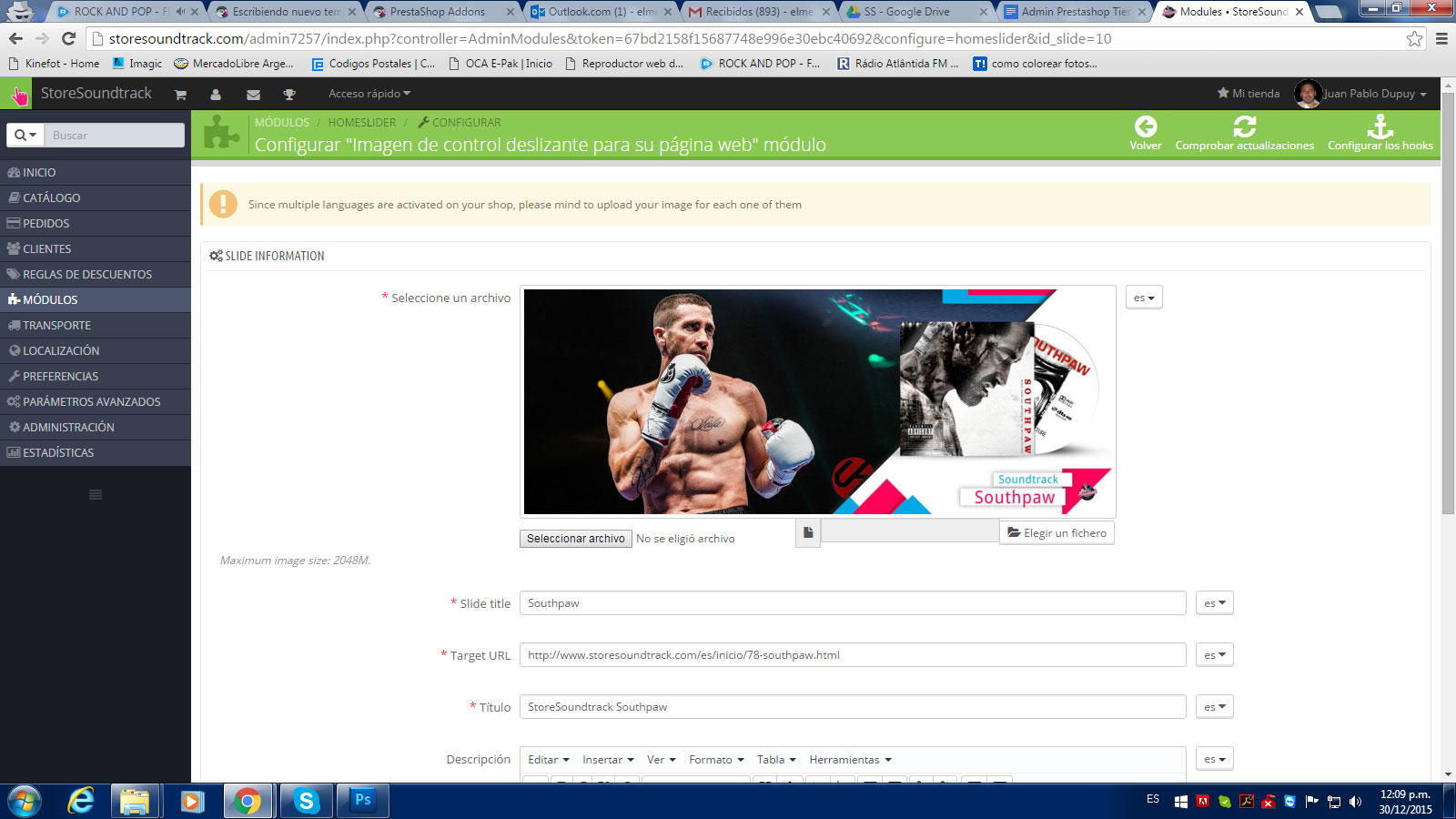The image size is (1456, 819).
Task: Reload the page in the browser
Action: coord(68,38)
